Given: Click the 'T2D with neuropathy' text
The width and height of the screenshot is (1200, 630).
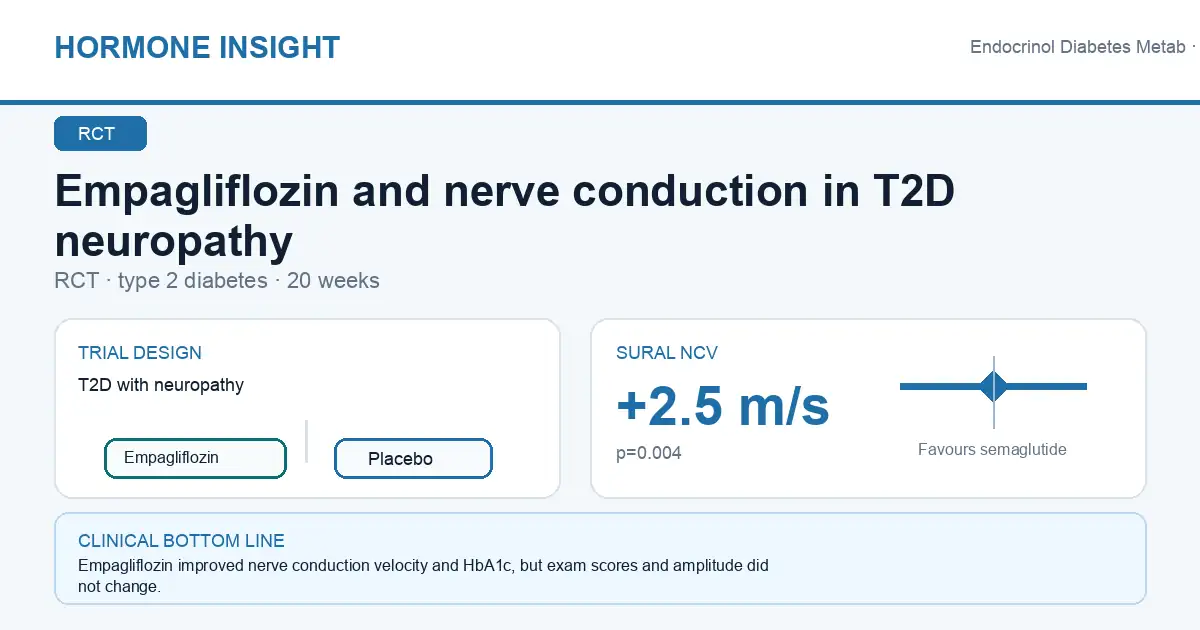Looking at the screenshot, I should pyautogui.click(x=161, y=385).
